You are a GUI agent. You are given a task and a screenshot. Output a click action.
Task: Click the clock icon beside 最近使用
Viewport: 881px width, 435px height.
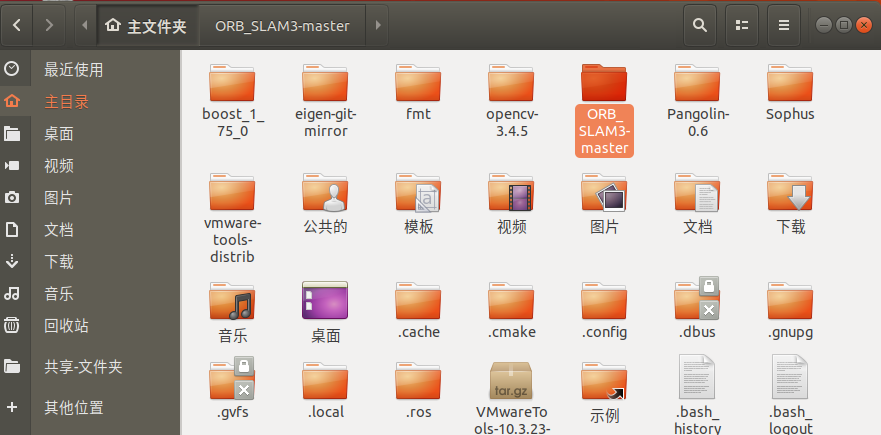point(12,69)
